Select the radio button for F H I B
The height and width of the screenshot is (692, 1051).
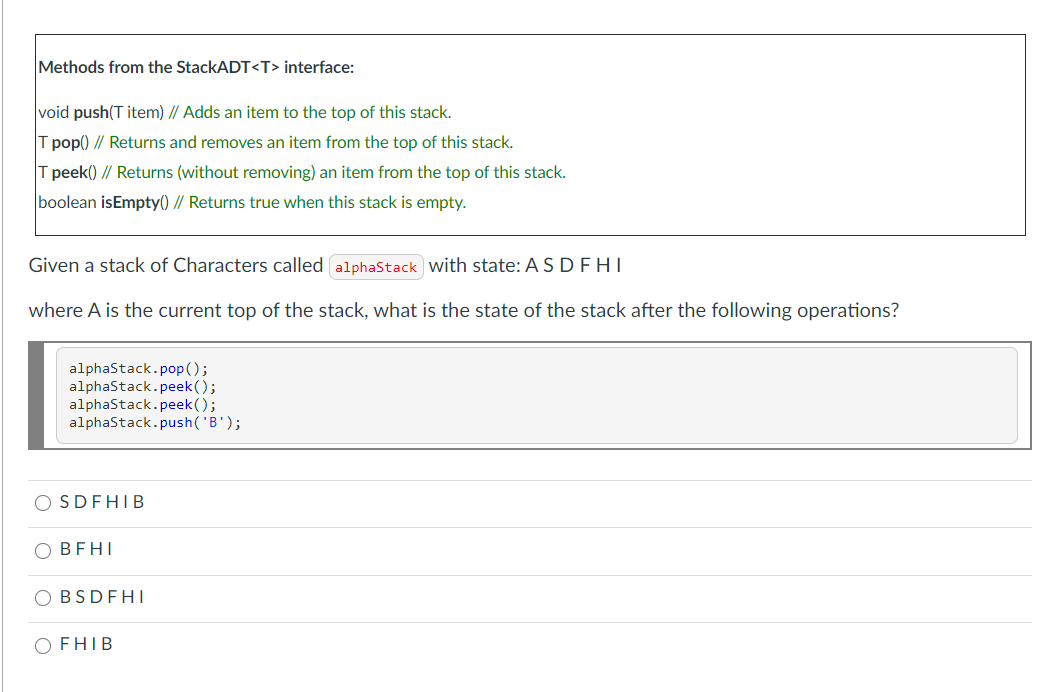click(43, 645)
